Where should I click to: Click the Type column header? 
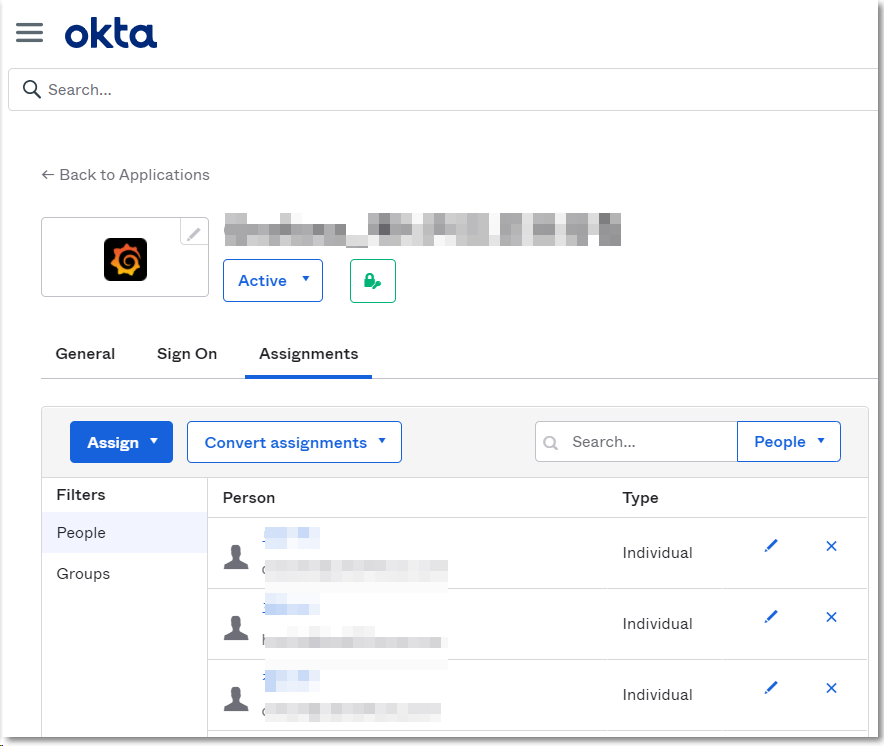(640, 498)
